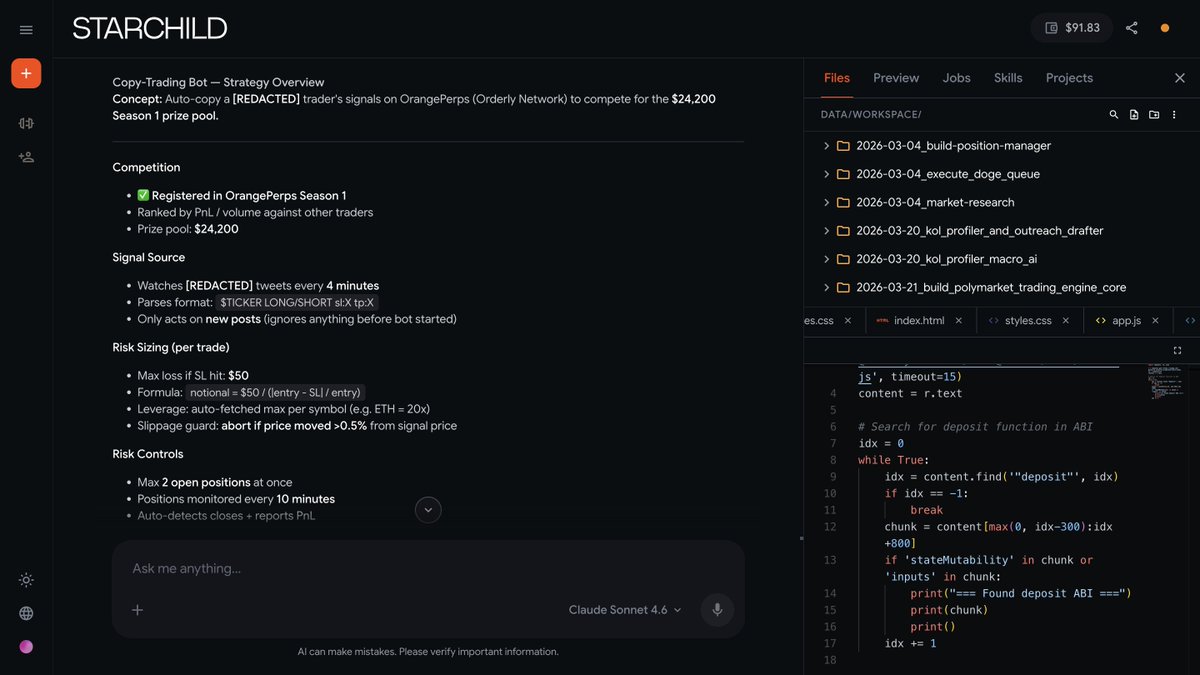
Task: Expand code editor to fullscreen
Action: tap(1177, 350)
